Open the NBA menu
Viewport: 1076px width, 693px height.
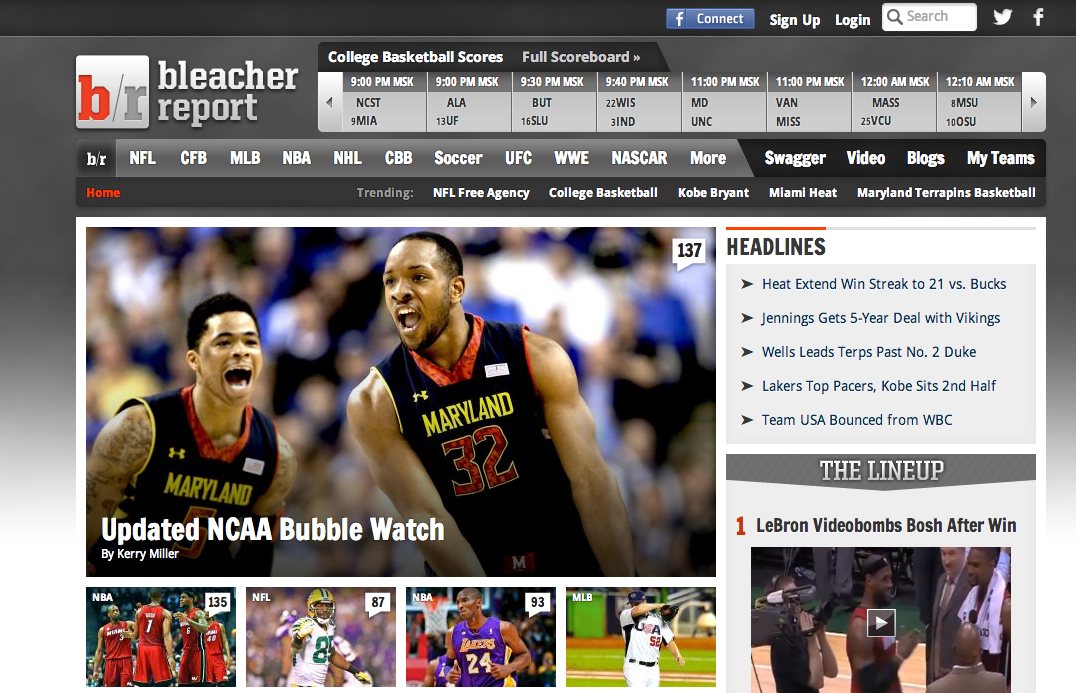296,158
